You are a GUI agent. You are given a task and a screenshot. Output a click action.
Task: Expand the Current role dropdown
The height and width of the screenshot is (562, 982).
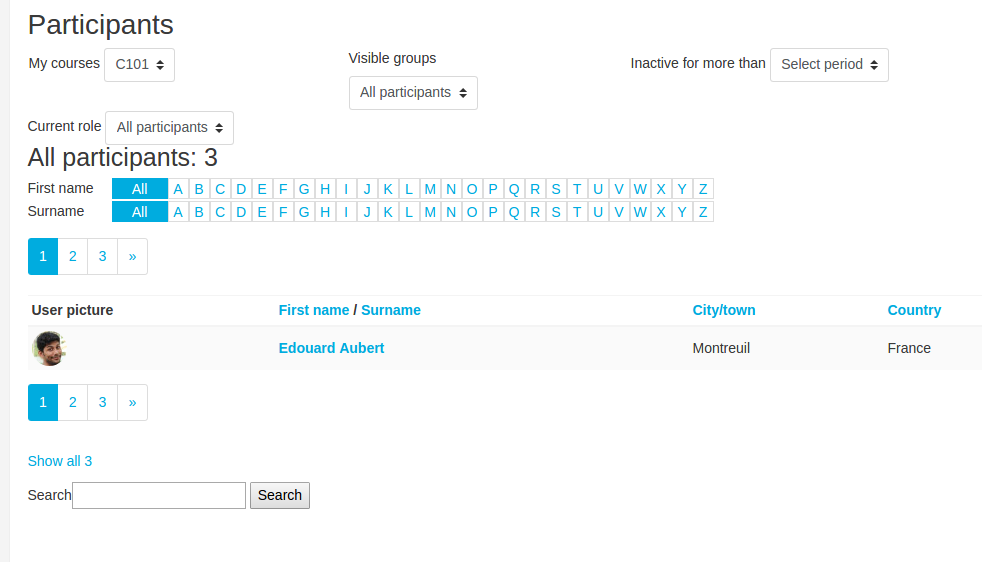(x=170, y=128)
